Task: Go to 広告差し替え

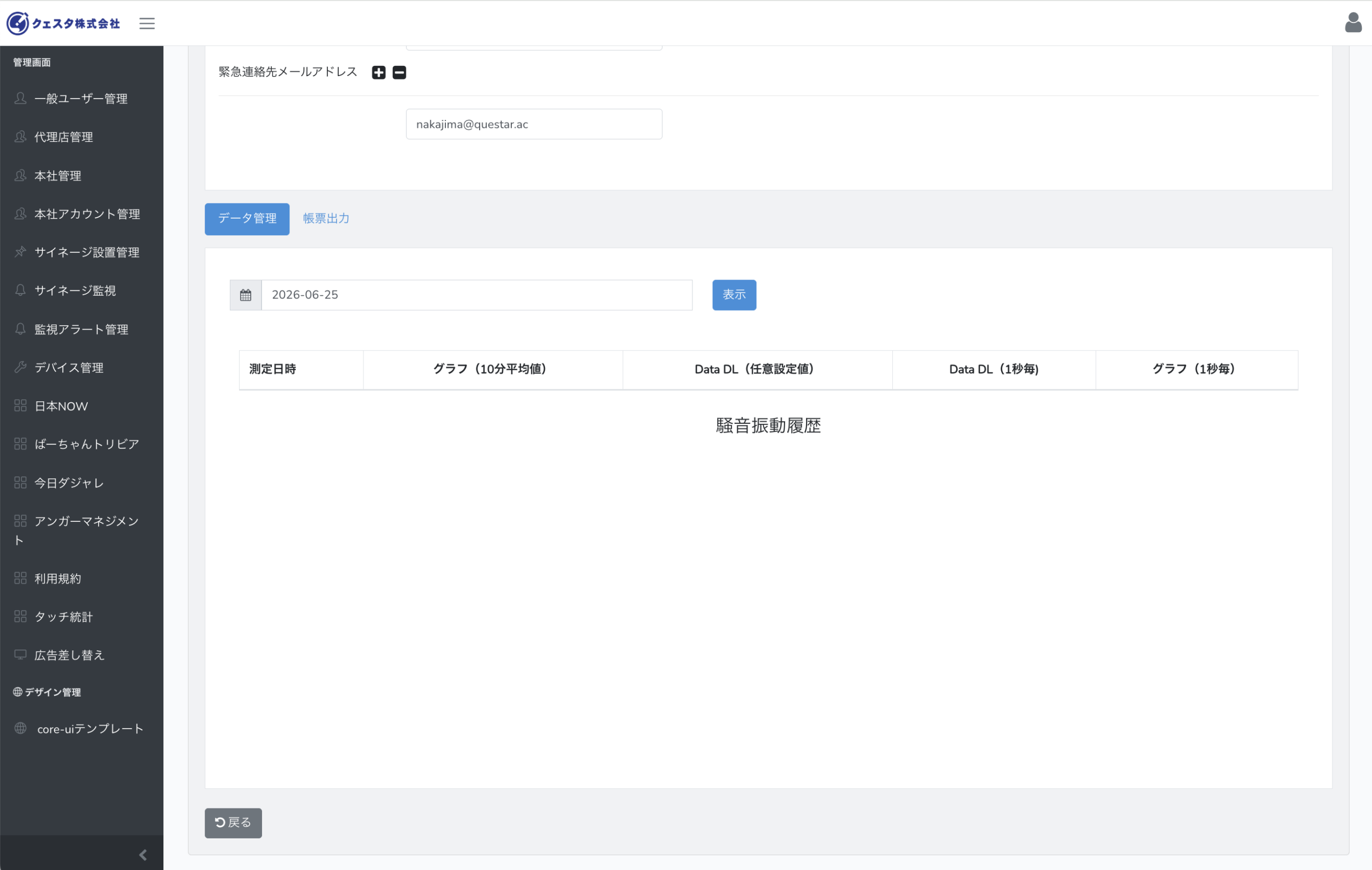Action: point(81,655)
